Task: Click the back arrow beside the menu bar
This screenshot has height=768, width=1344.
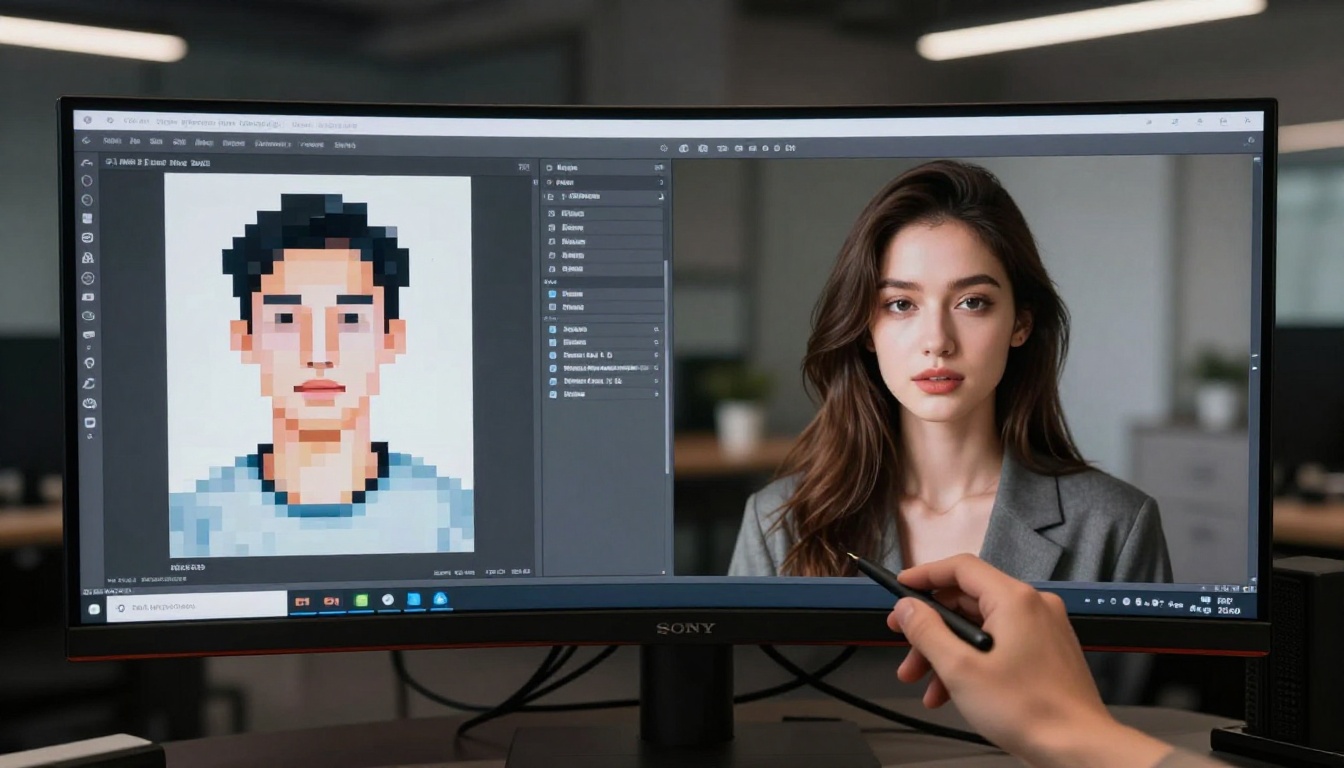Action: click(x=87, y=142)
